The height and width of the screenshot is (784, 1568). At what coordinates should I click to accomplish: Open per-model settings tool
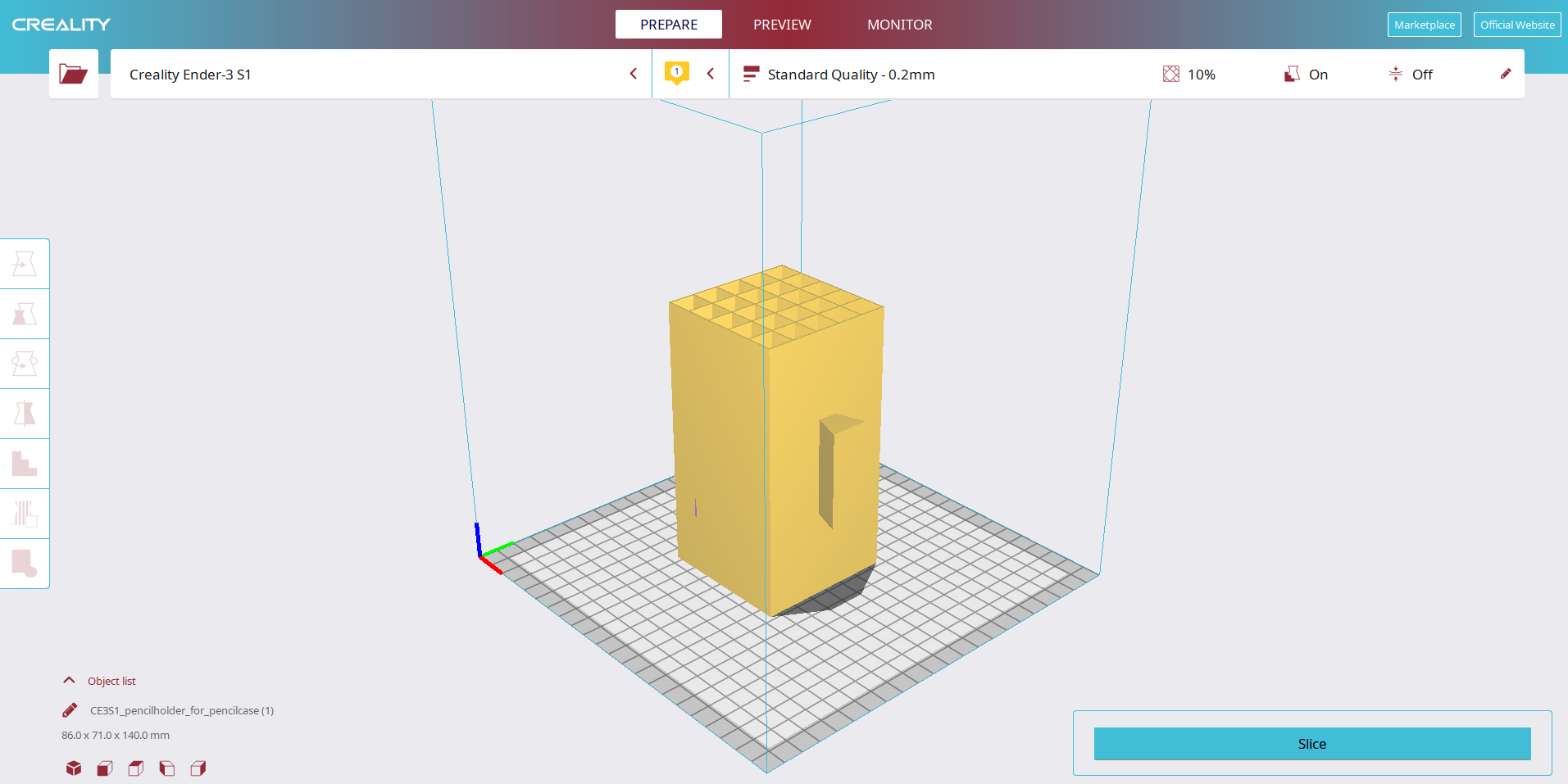tap(25, 464)
